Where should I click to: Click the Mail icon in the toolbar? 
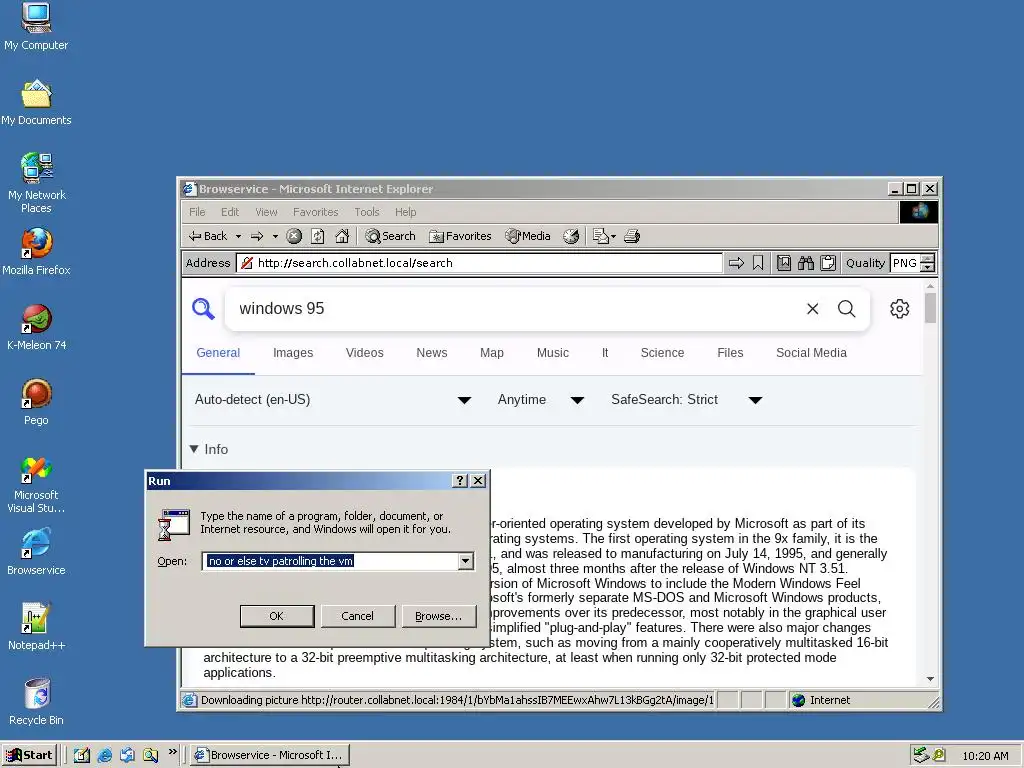click(x=600, y=236)
